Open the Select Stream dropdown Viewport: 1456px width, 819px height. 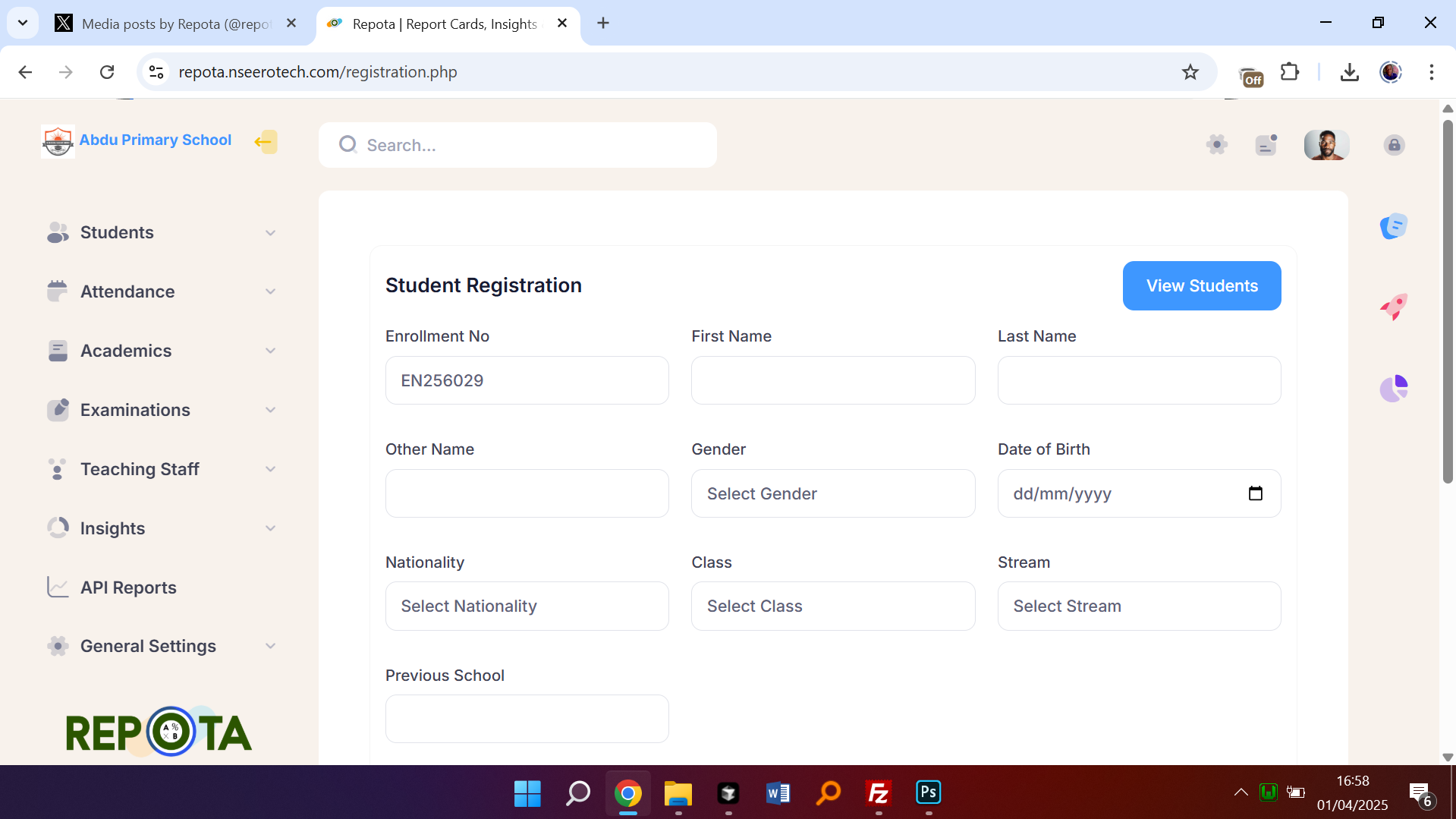click(x=1138, y=606)
